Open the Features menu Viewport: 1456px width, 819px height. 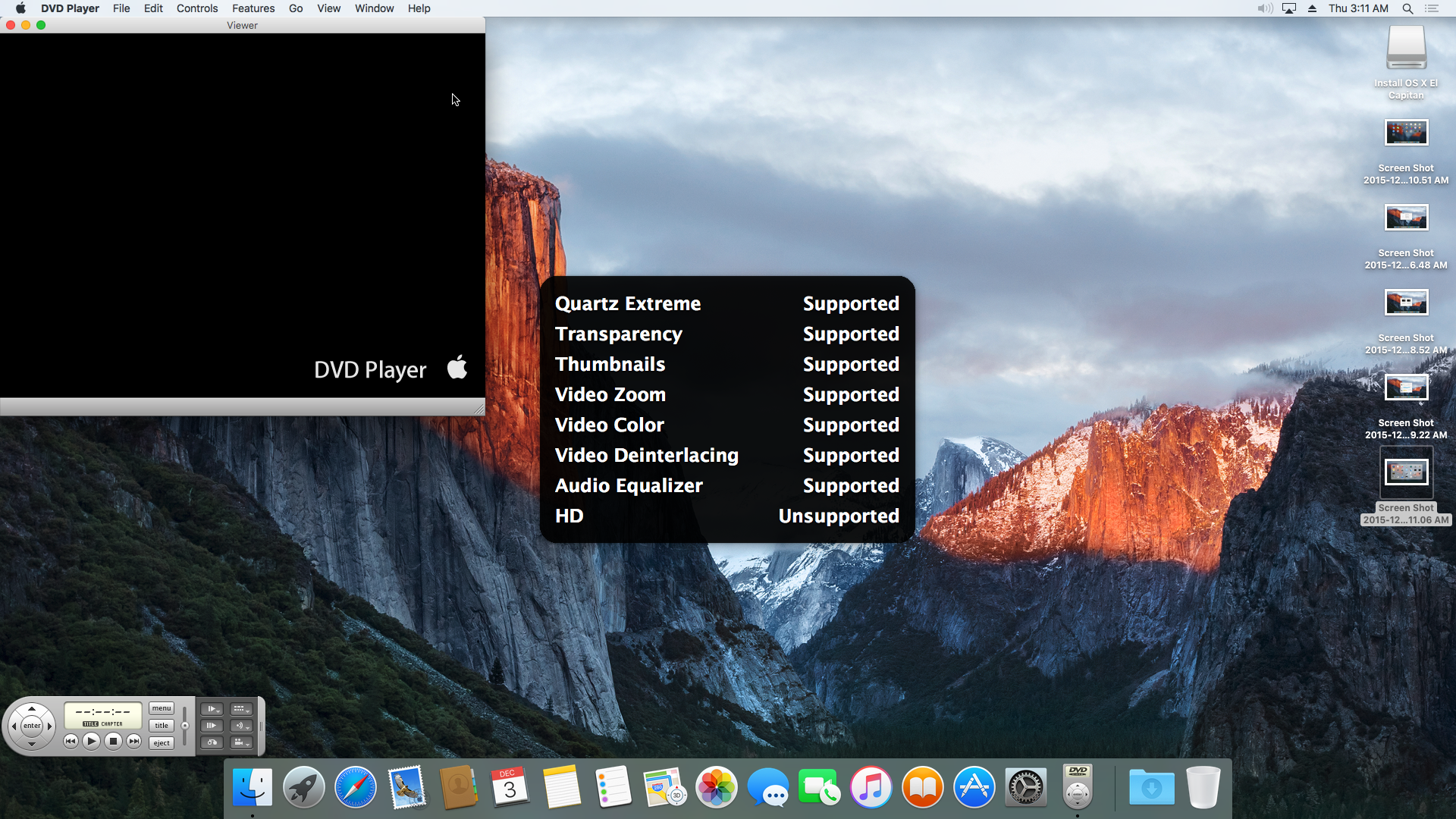point(253,8)
